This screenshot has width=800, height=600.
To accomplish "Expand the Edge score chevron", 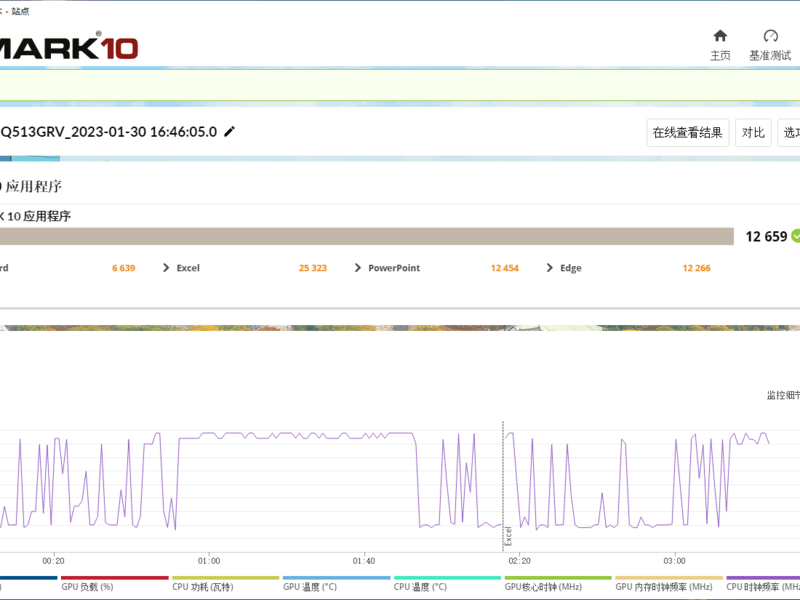I will pyautogui.click(x=549, y=268).
